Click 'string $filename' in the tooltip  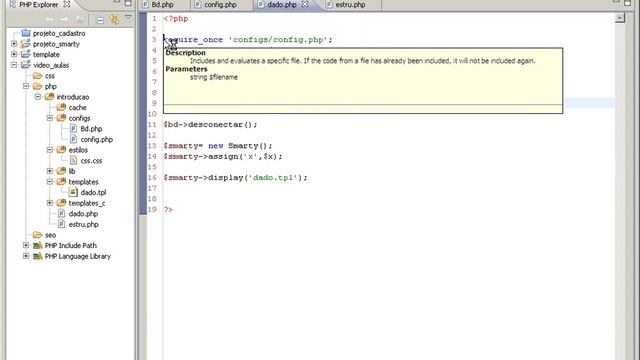[x=214, y=77]
